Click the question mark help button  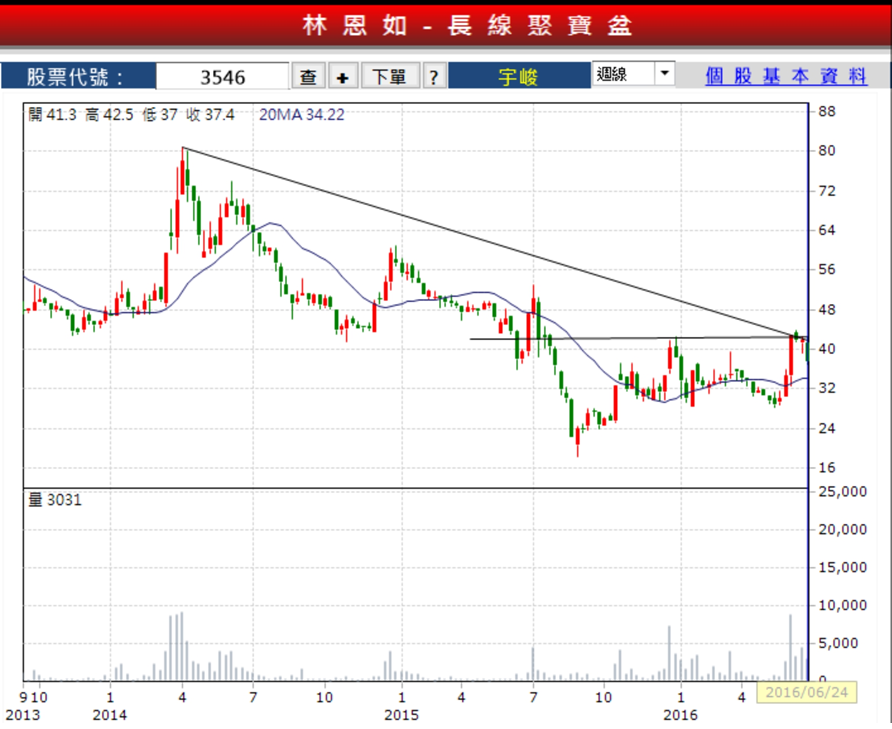coord(433,76)
